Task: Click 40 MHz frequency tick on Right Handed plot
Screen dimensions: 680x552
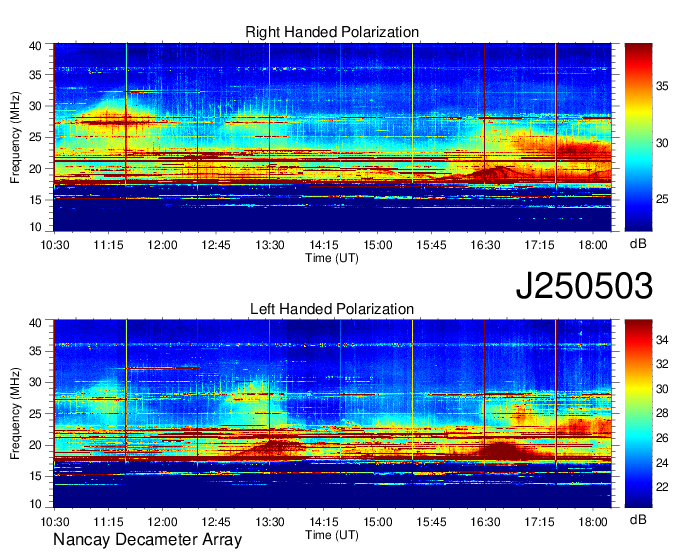Action: pyautogui.click(x=35, y=46)
